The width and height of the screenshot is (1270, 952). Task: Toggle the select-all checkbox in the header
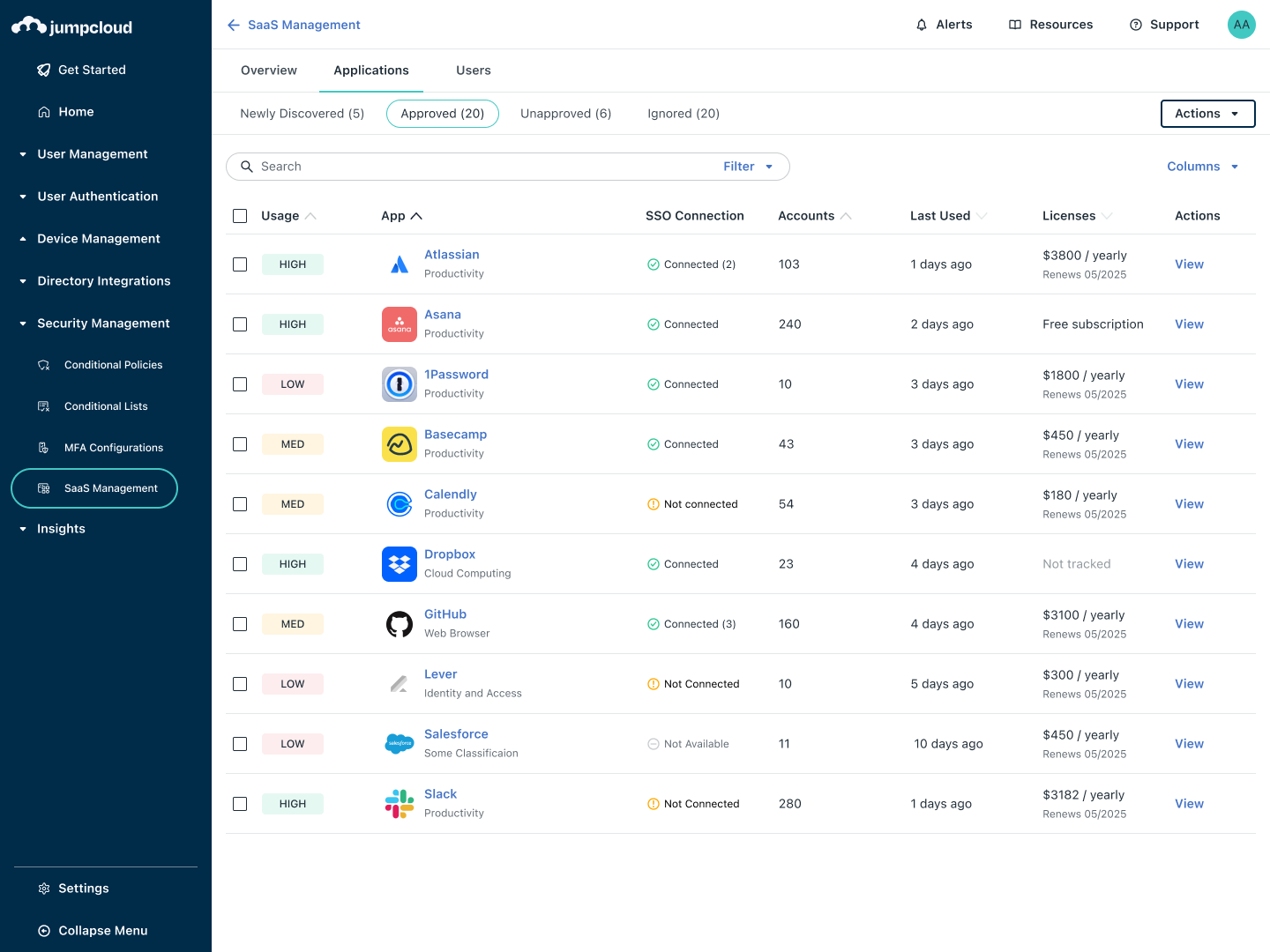click(239, 215)
